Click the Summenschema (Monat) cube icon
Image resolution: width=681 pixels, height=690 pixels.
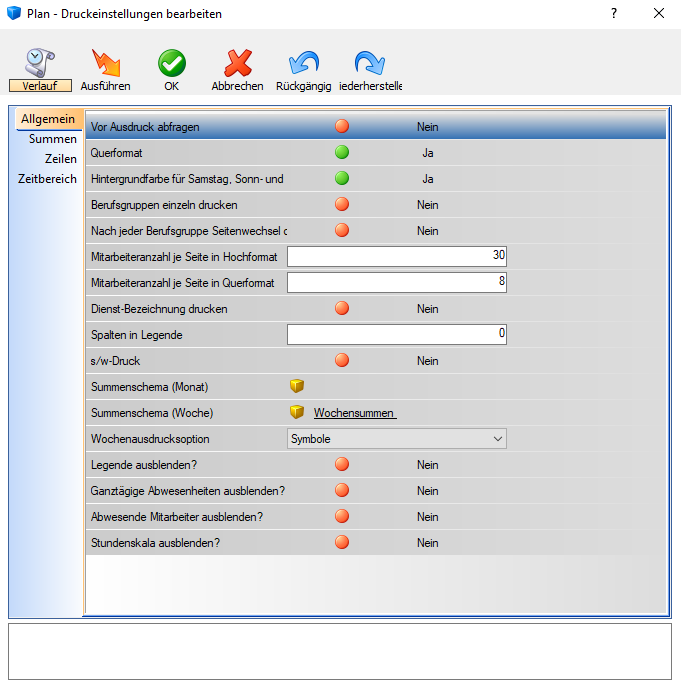pyautogui.click(x=297, y=386)
